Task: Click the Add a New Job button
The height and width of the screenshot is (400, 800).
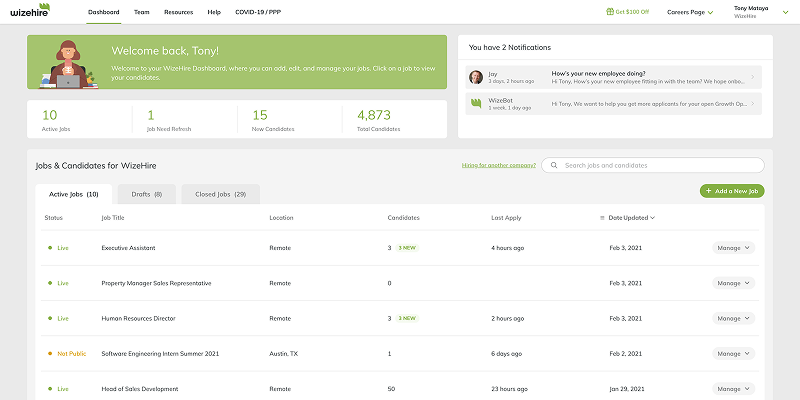Action: pos(732,191)
